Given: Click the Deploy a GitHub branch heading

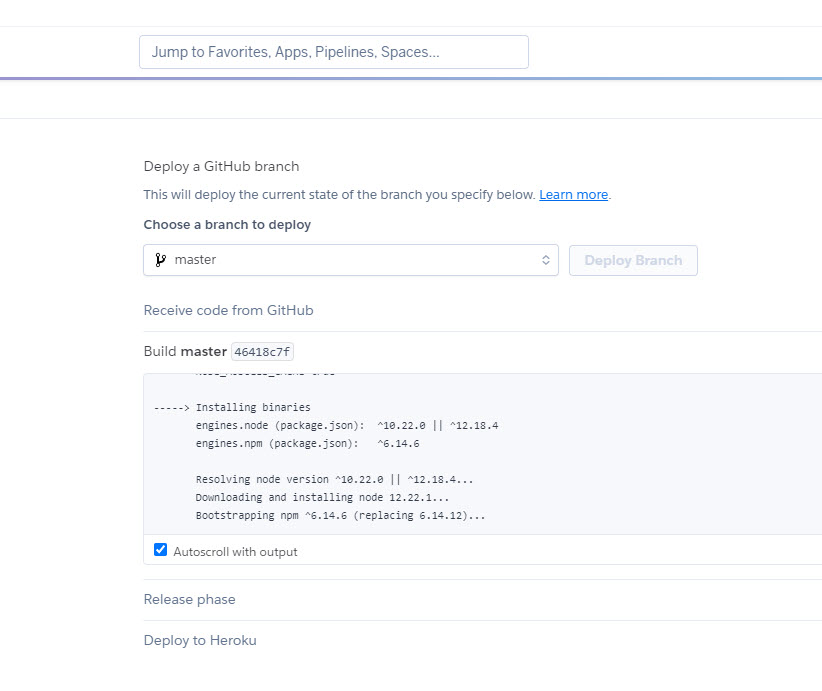Looking at the screenshot, I should click(221, 167).
